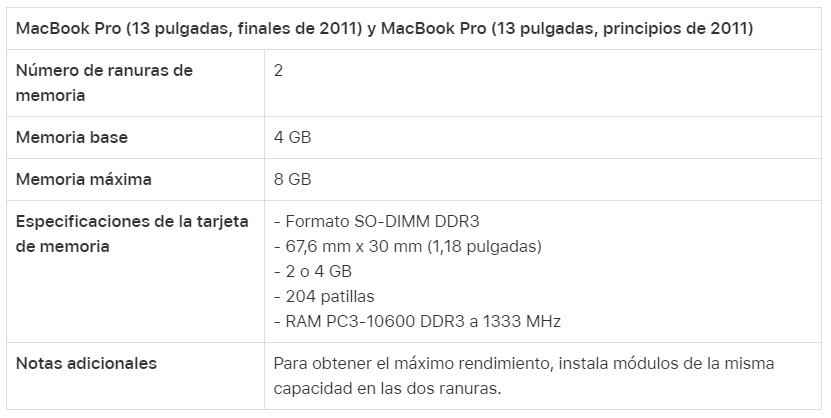Image resolution: width=831 pixels, height=418 pixels.
Task: Click the "8 GB" maximum memory value
Action: (x=292, y=180)
